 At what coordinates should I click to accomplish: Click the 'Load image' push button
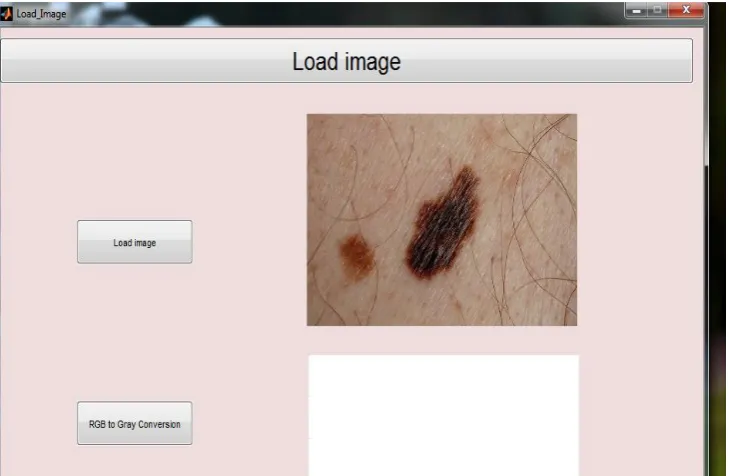[x=135, y=242]
